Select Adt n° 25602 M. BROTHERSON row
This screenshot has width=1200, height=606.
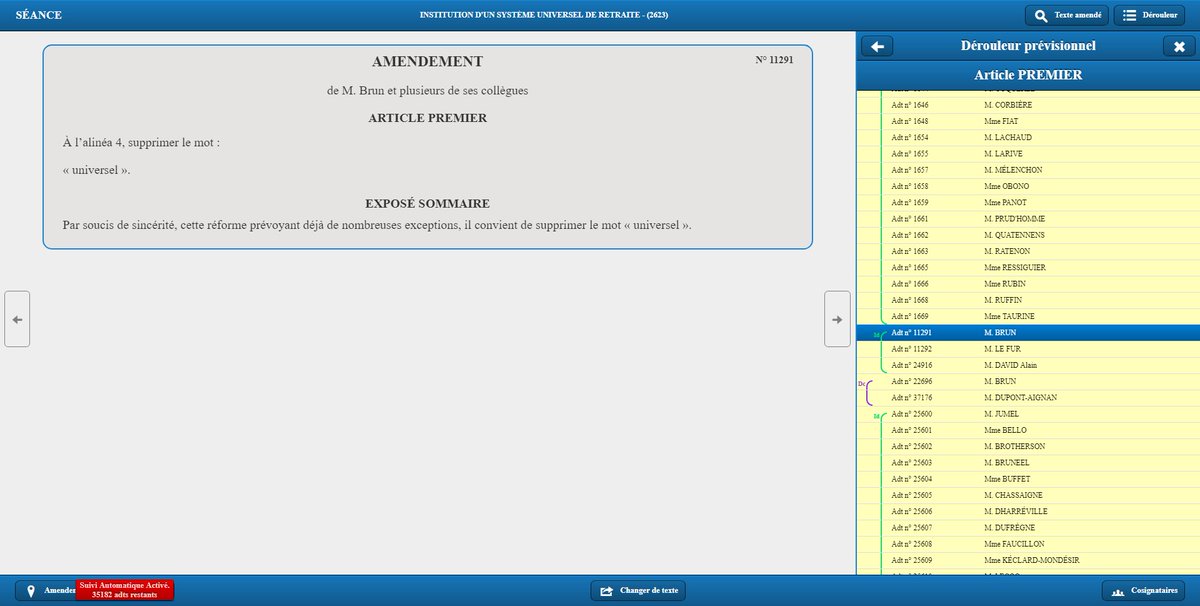[1028, 446]
